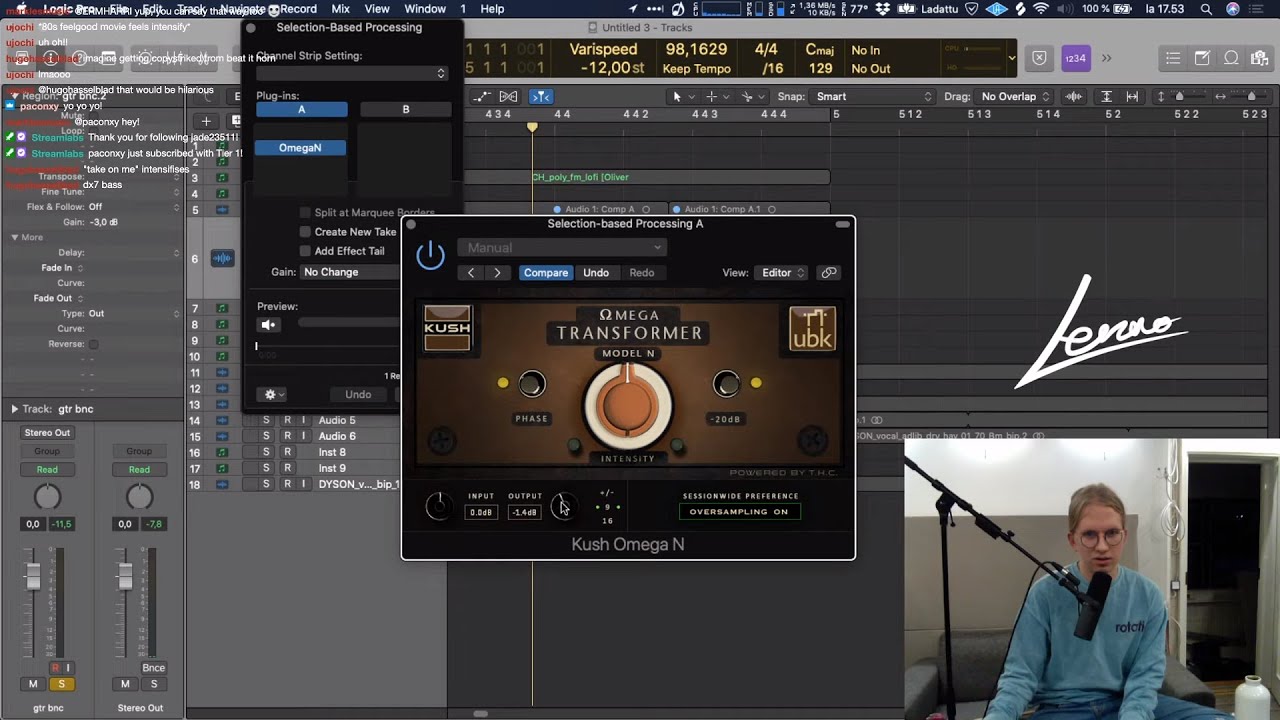Open the Help menu
The width and height of the screenshot is (1280, 720).
[492, 9]
